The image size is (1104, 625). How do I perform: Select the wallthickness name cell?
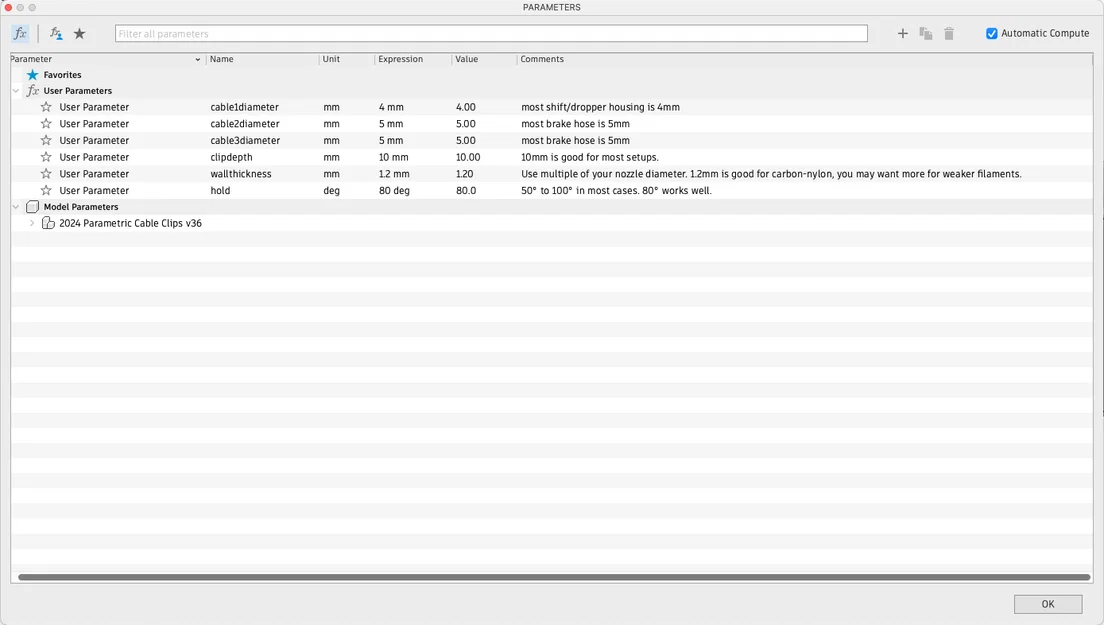(x=241, y=174)
